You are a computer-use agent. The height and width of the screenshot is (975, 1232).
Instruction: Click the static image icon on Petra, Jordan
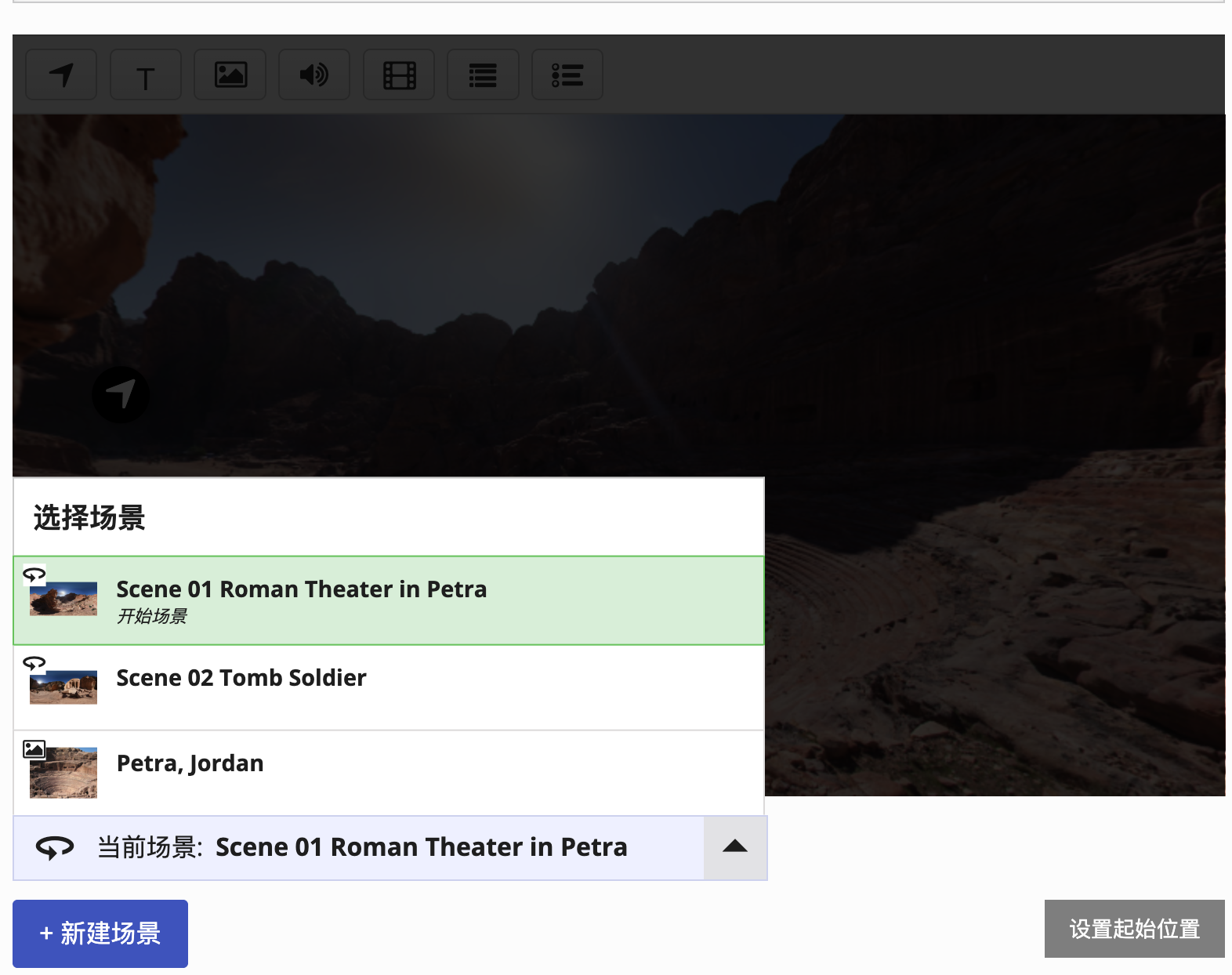click(34, 748)
